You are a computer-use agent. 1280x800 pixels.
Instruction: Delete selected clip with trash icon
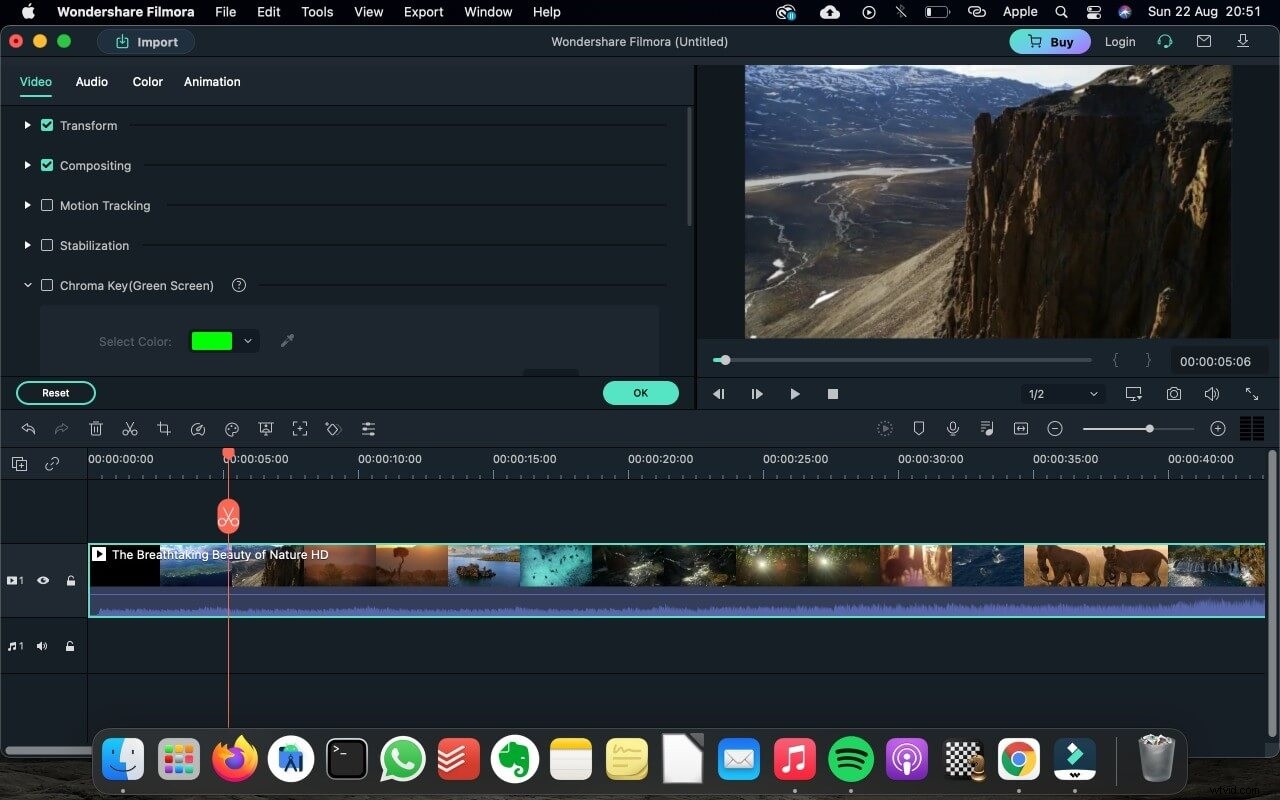pyautogui.click(x=96, y=428)
